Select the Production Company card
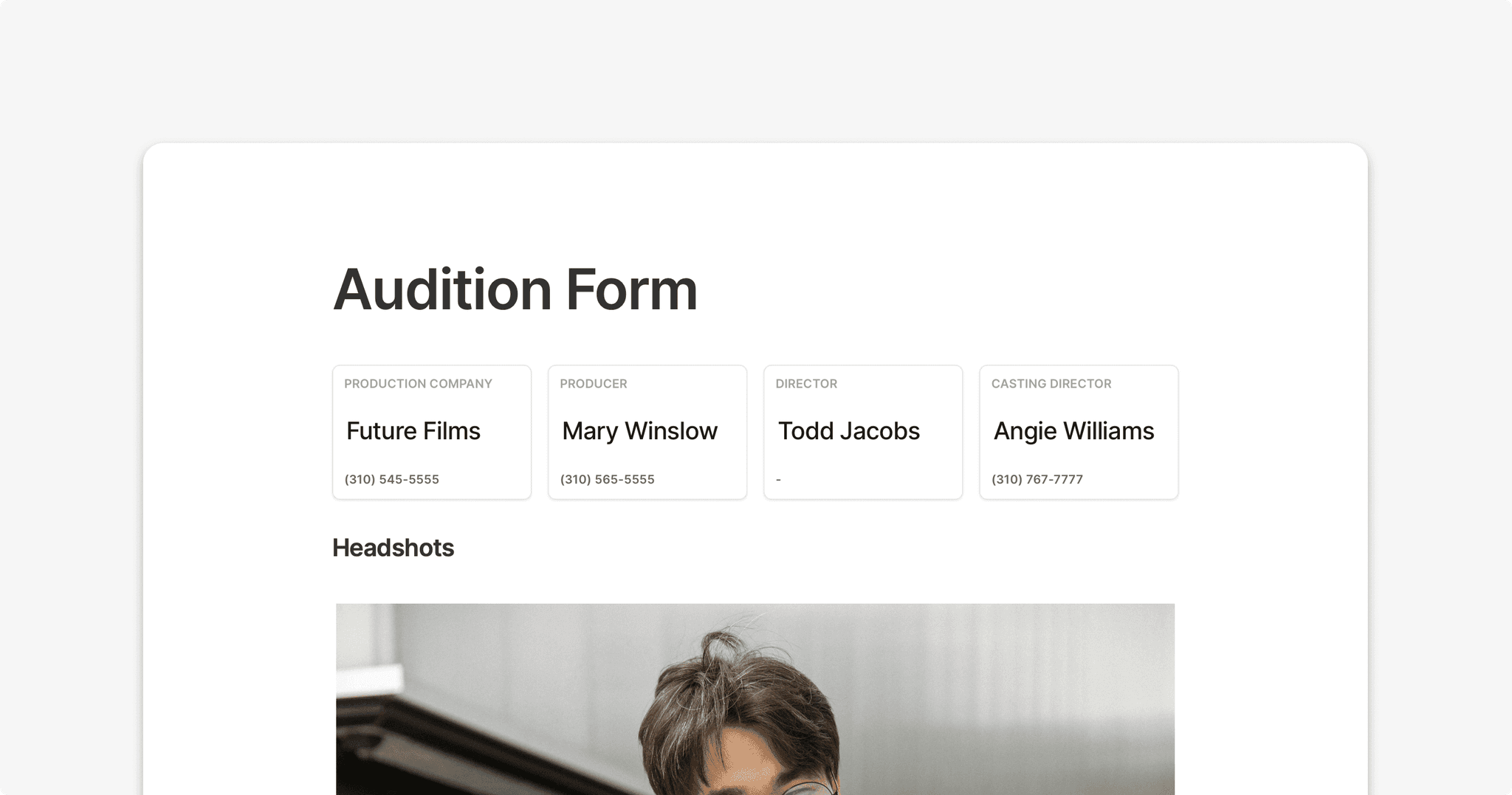Image resolution: width=1512 pixels, height=795 pixels. 431,432
